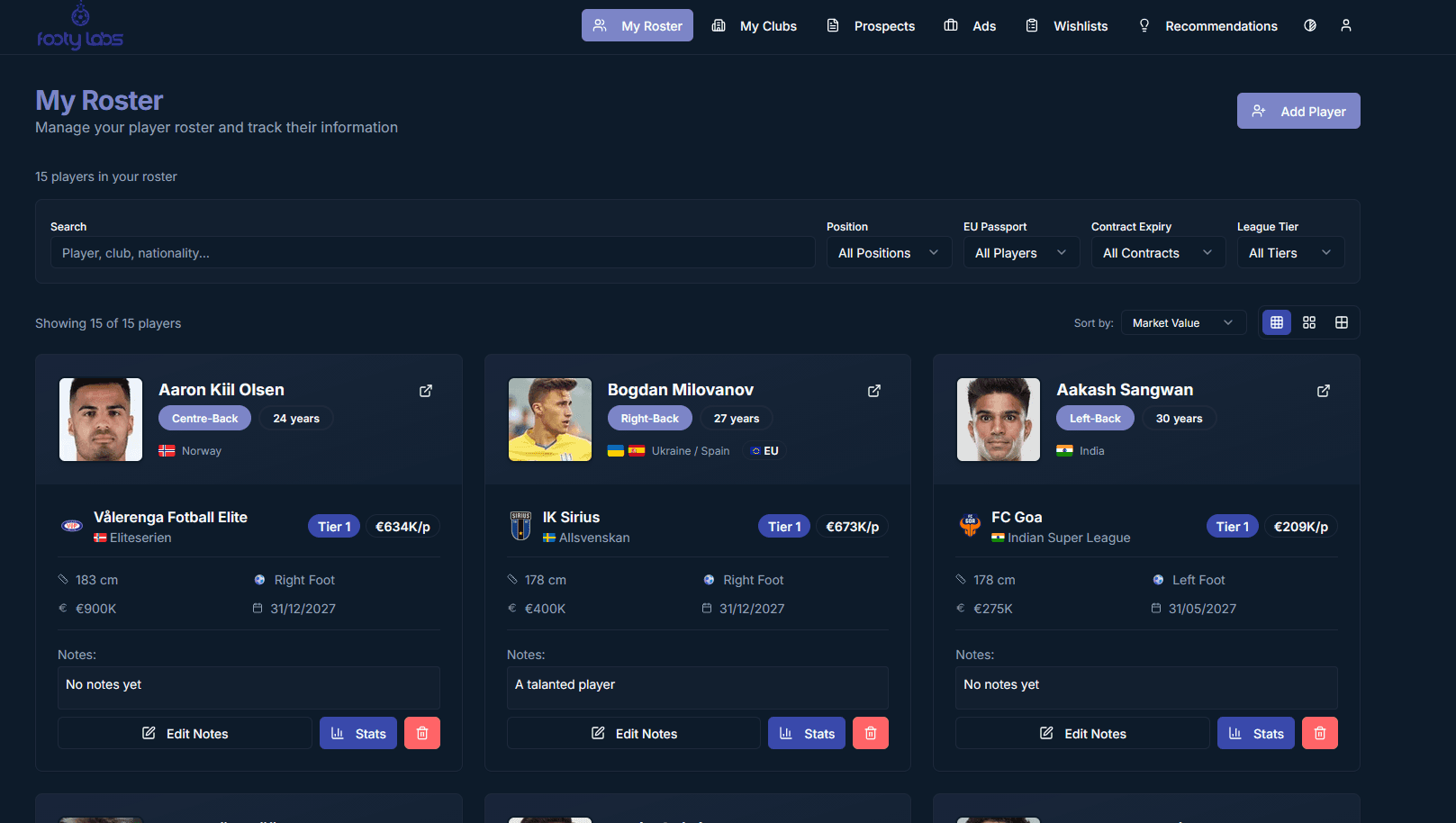Open the Prospects tab
The width and height of the screenshot is (1456, 823).
[871, 26]
